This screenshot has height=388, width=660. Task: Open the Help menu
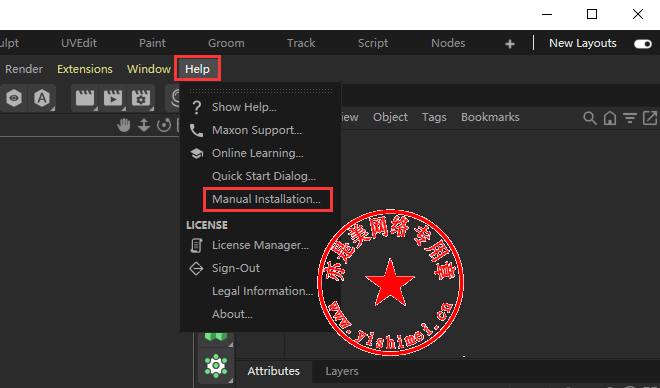[197, 69]
